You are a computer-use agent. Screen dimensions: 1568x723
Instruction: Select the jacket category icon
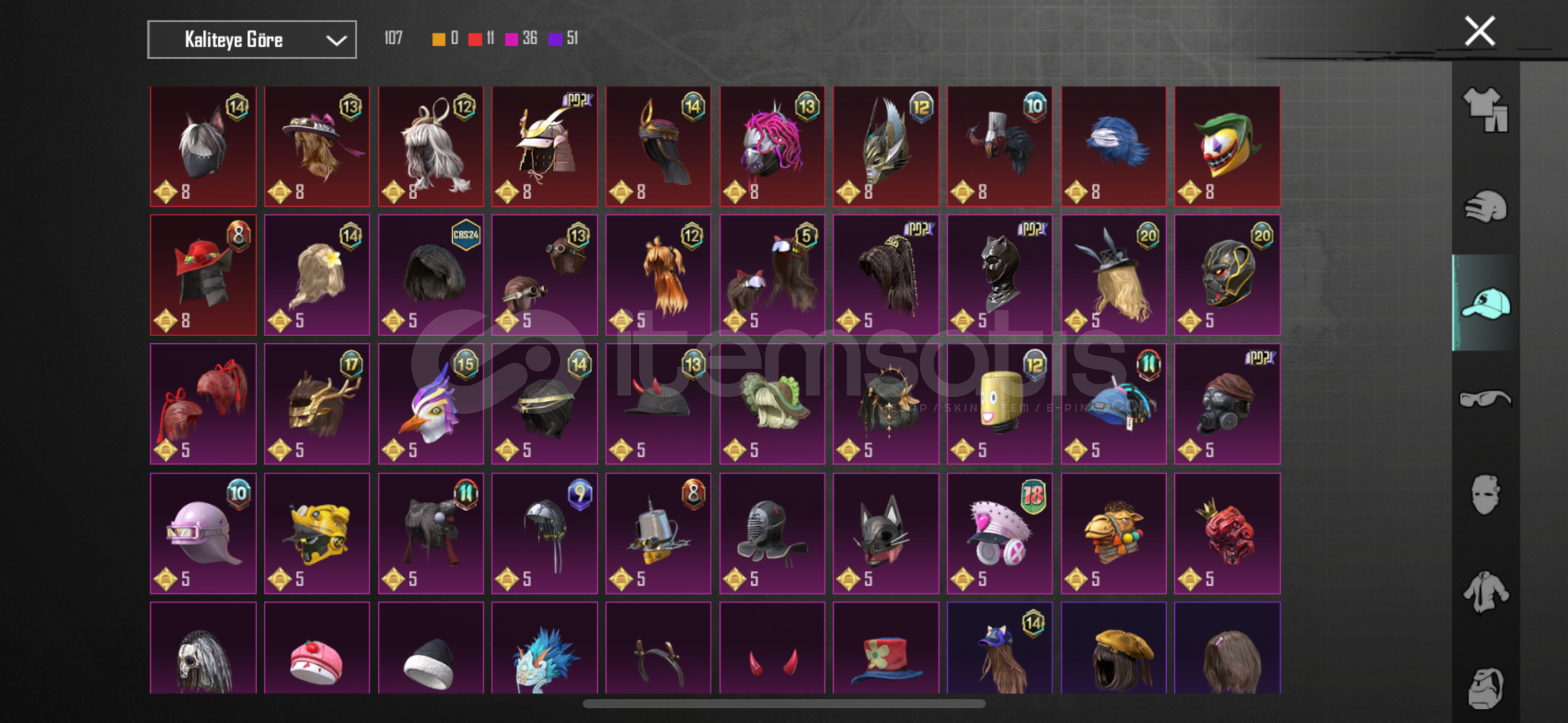point(1485,592)
